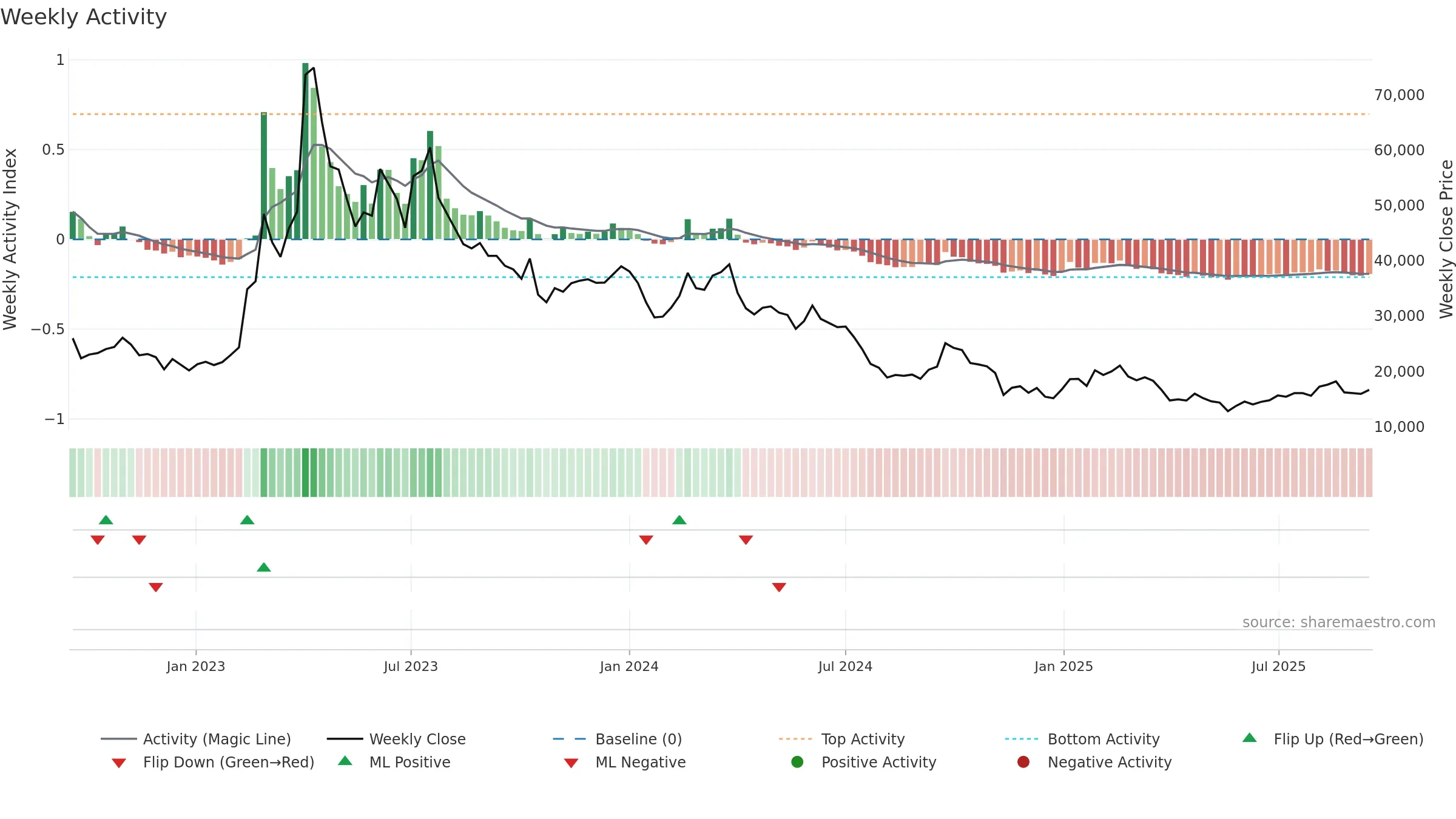This screenshot has height=819, width=1456.
Task: Click the Jan 2024 x-axis label
Action: point(629,666)
